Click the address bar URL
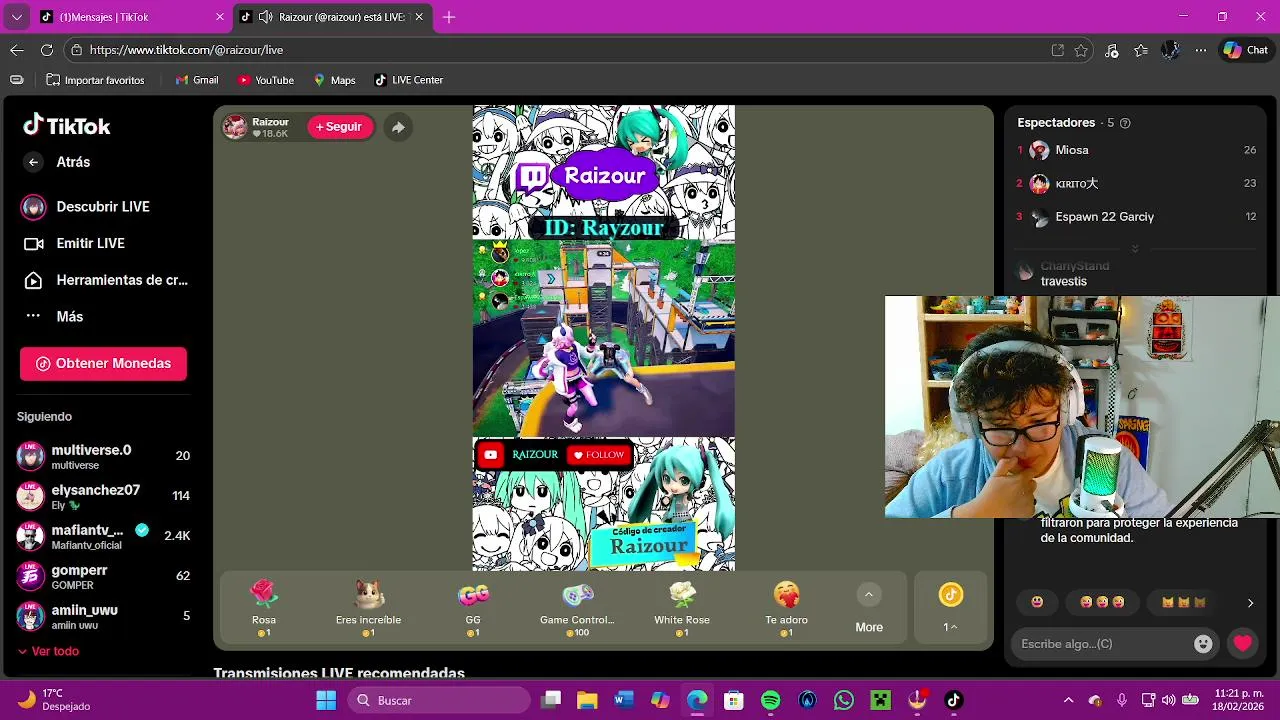1280x720 pixels. [x=186, y=50]
